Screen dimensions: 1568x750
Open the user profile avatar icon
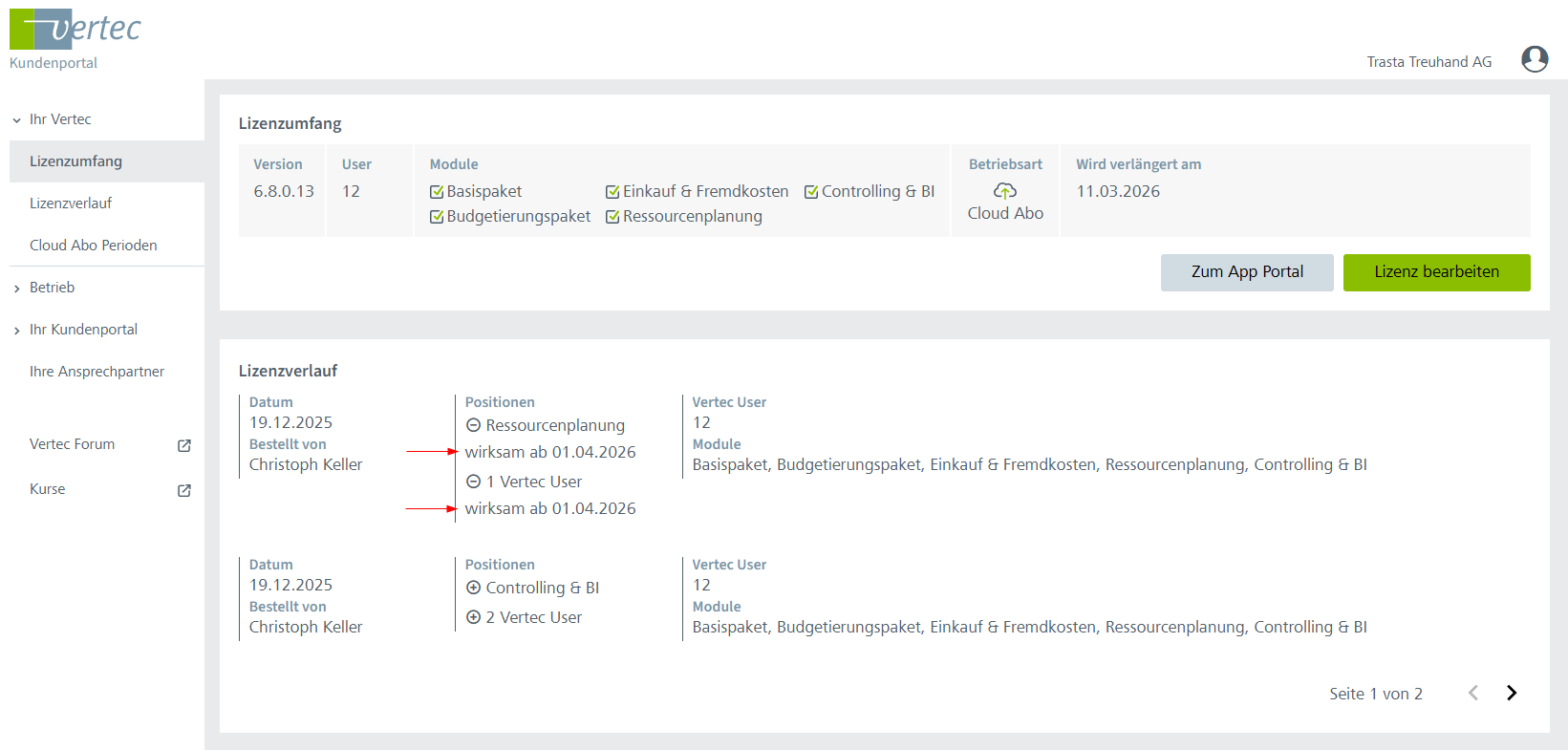coord(1535,59)
